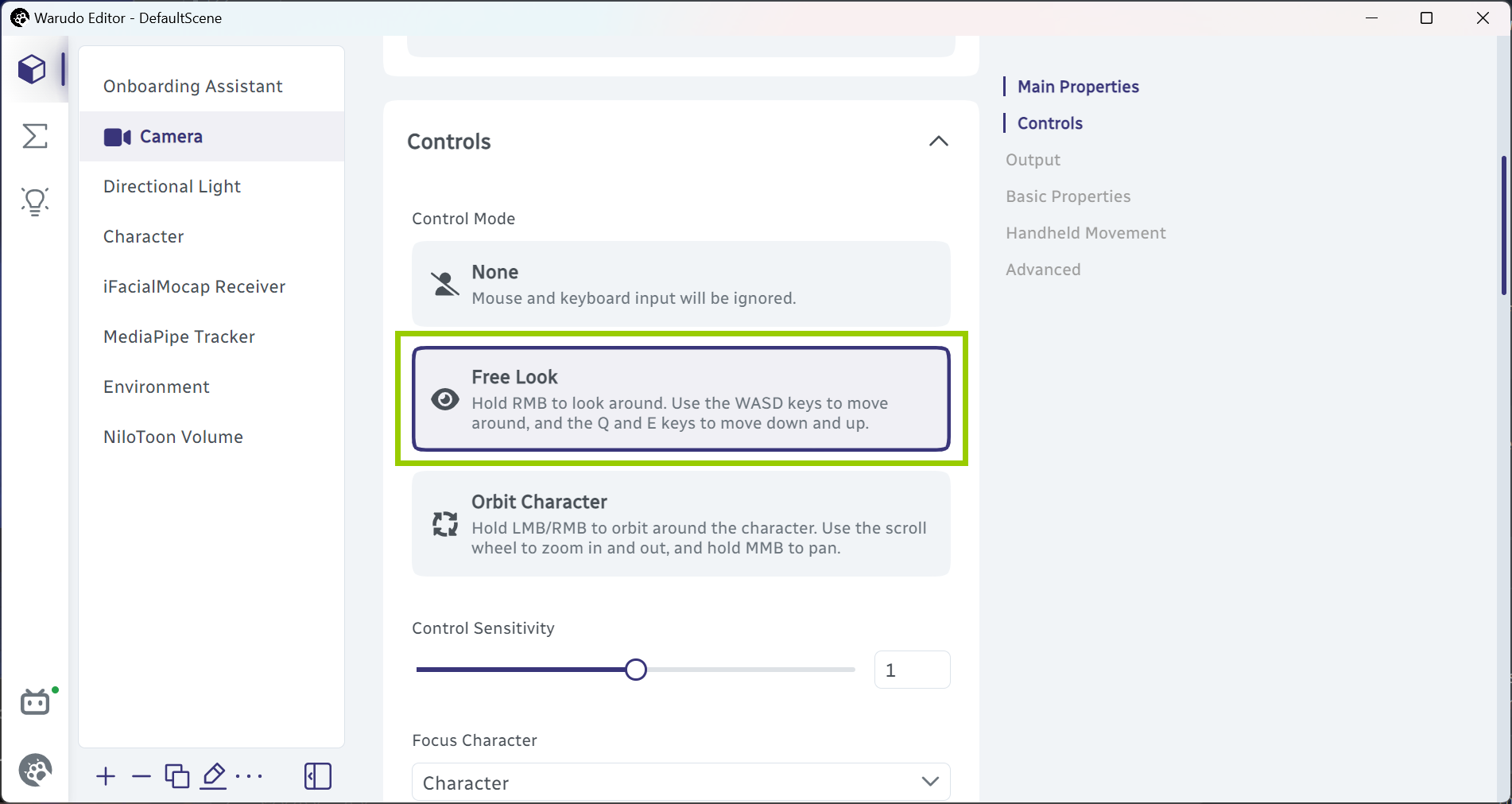Viewport: 1512px width, 804px height.
Task: Remove selected asset with minus icon
Action: point(142,776)
